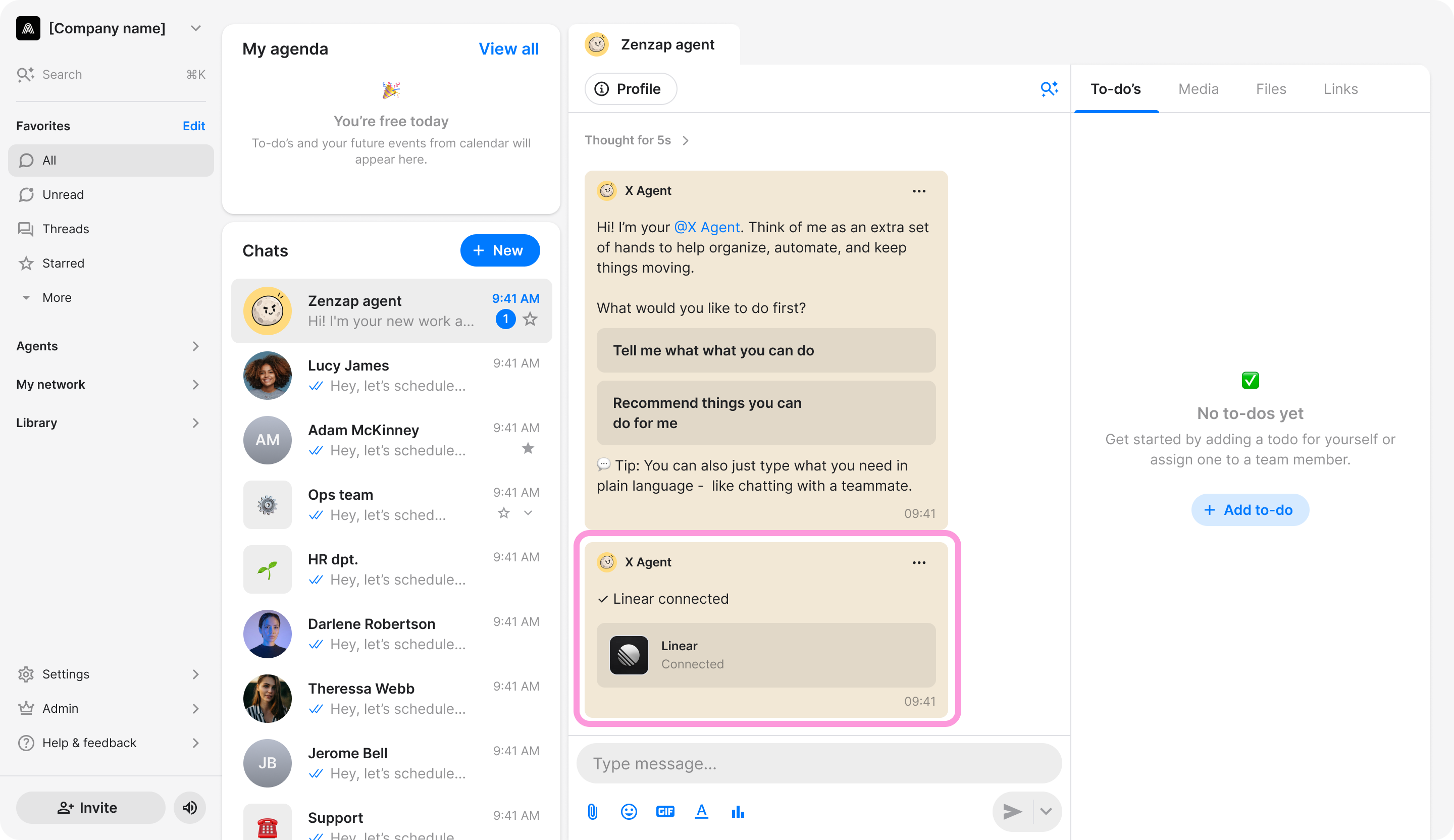
Task: Open the company name dropdown
Action: click(x=195, y=28)
